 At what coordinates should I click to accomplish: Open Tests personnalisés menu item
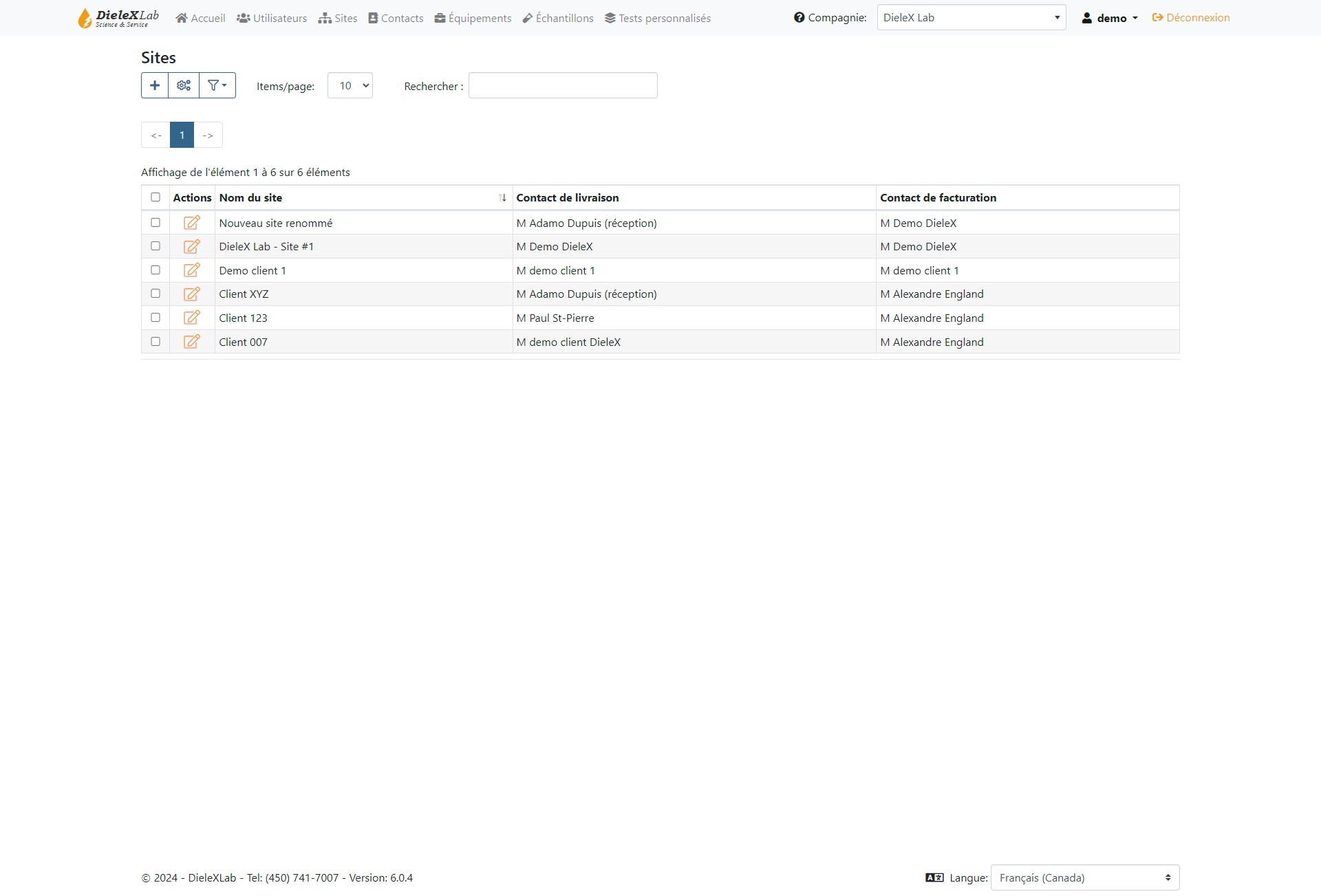[658, 18]
